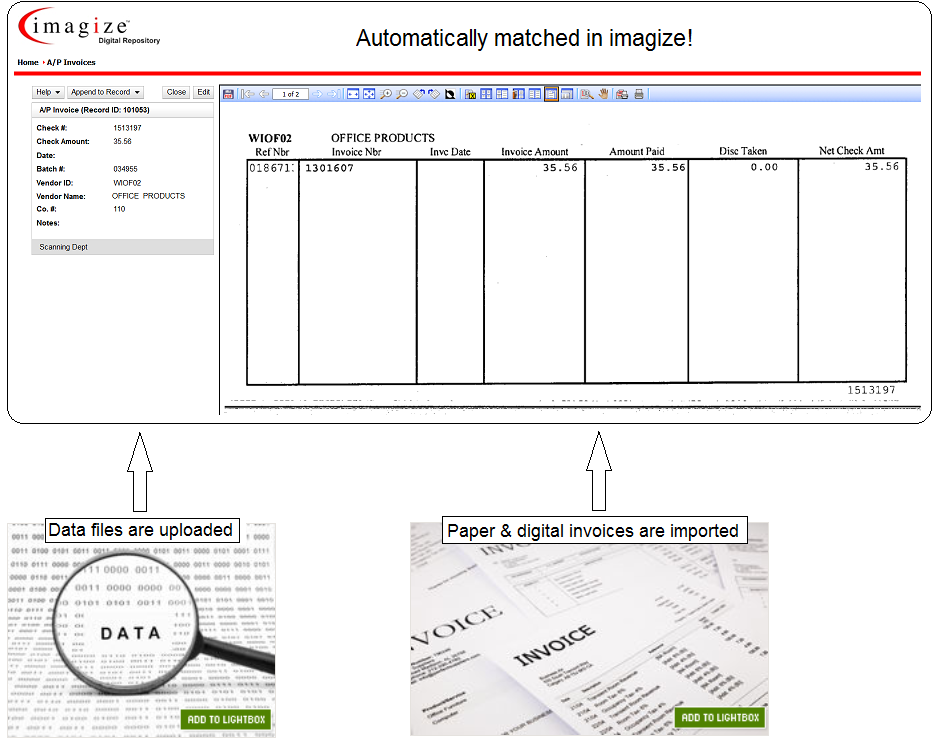This screenshot has width=938, height=740.
Task: Select the layout icon with orange left panel
Action: [519, 94]
